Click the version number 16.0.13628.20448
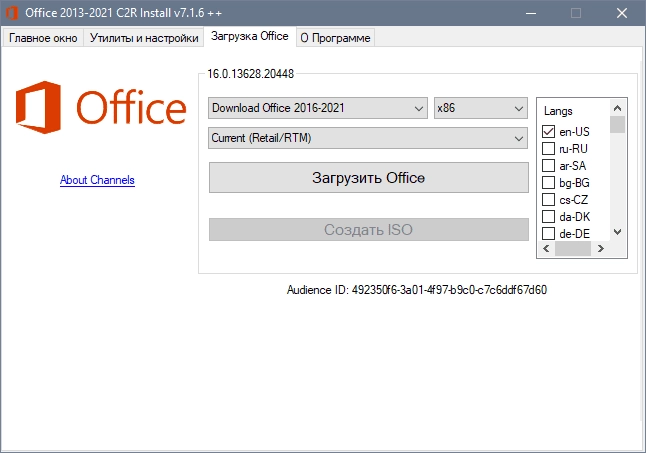The image size is (646, 453). tap(250, 74)
